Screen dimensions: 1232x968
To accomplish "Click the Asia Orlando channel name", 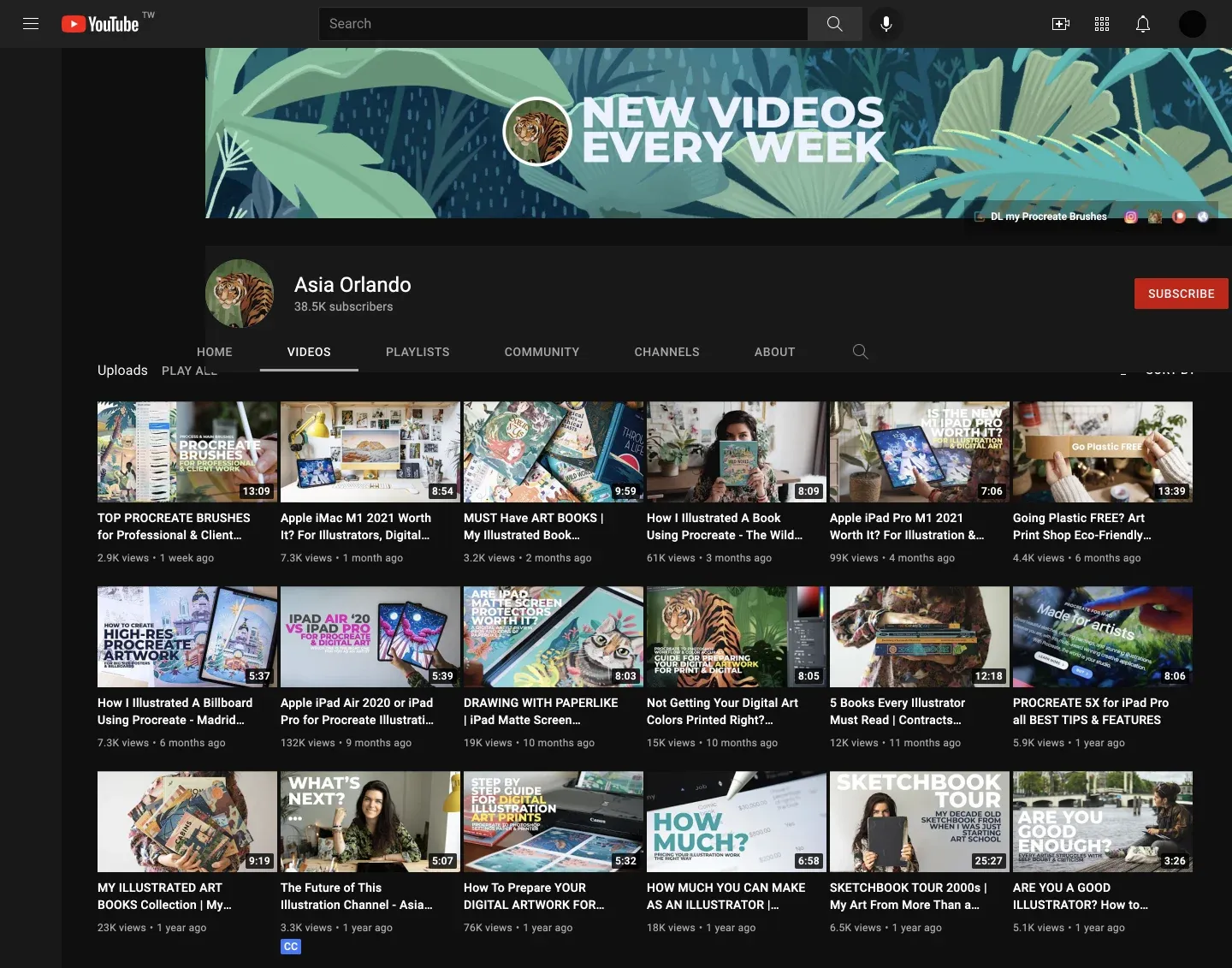I will pos(352,285).
